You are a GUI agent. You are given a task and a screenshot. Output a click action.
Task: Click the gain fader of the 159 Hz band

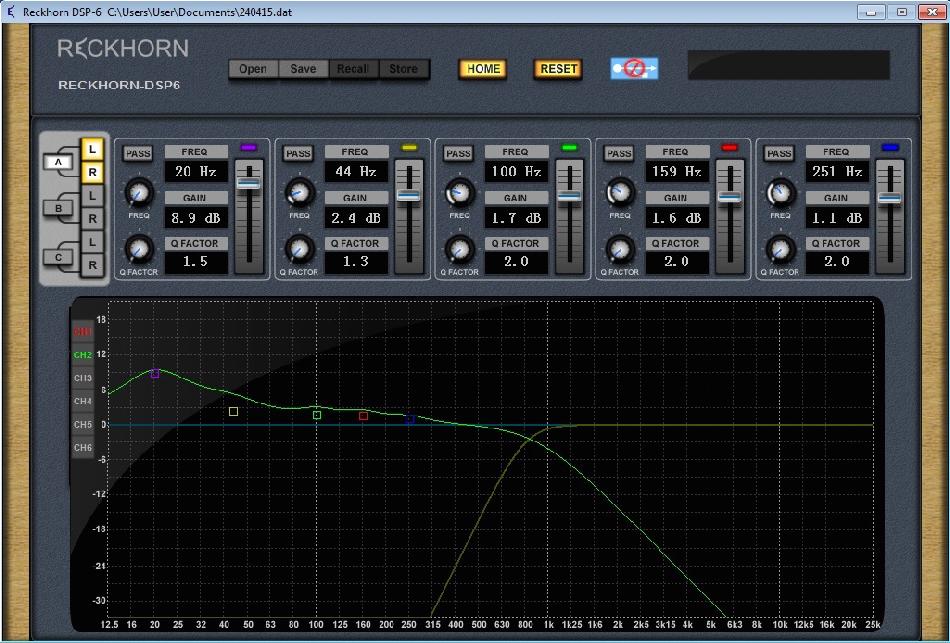[729, 196]
